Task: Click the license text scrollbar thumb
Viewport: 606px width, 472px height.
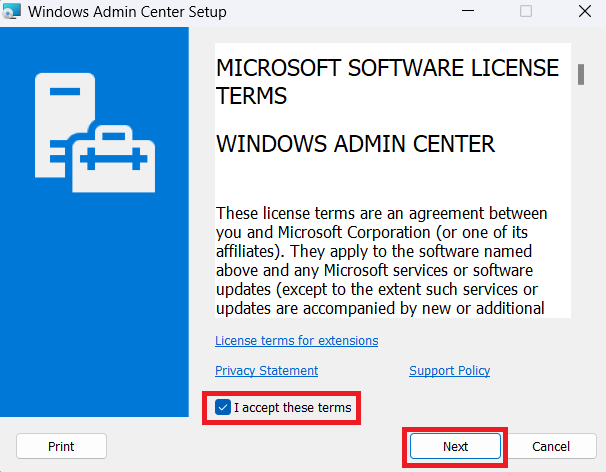Action: pyautogui.click(x=580, y=75)
